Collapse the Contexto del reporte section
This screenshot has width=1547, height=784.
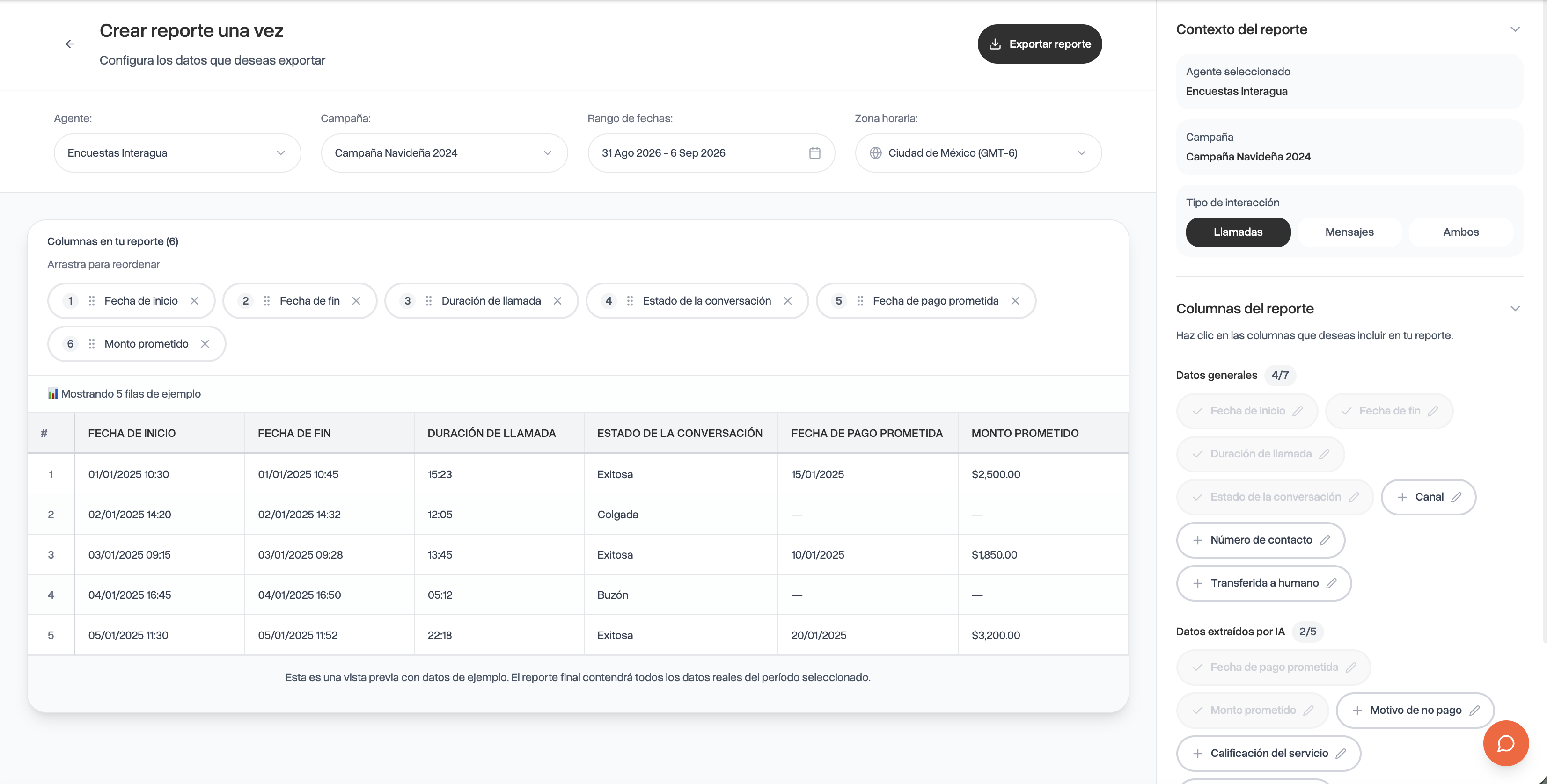(x=1515, y=29)
